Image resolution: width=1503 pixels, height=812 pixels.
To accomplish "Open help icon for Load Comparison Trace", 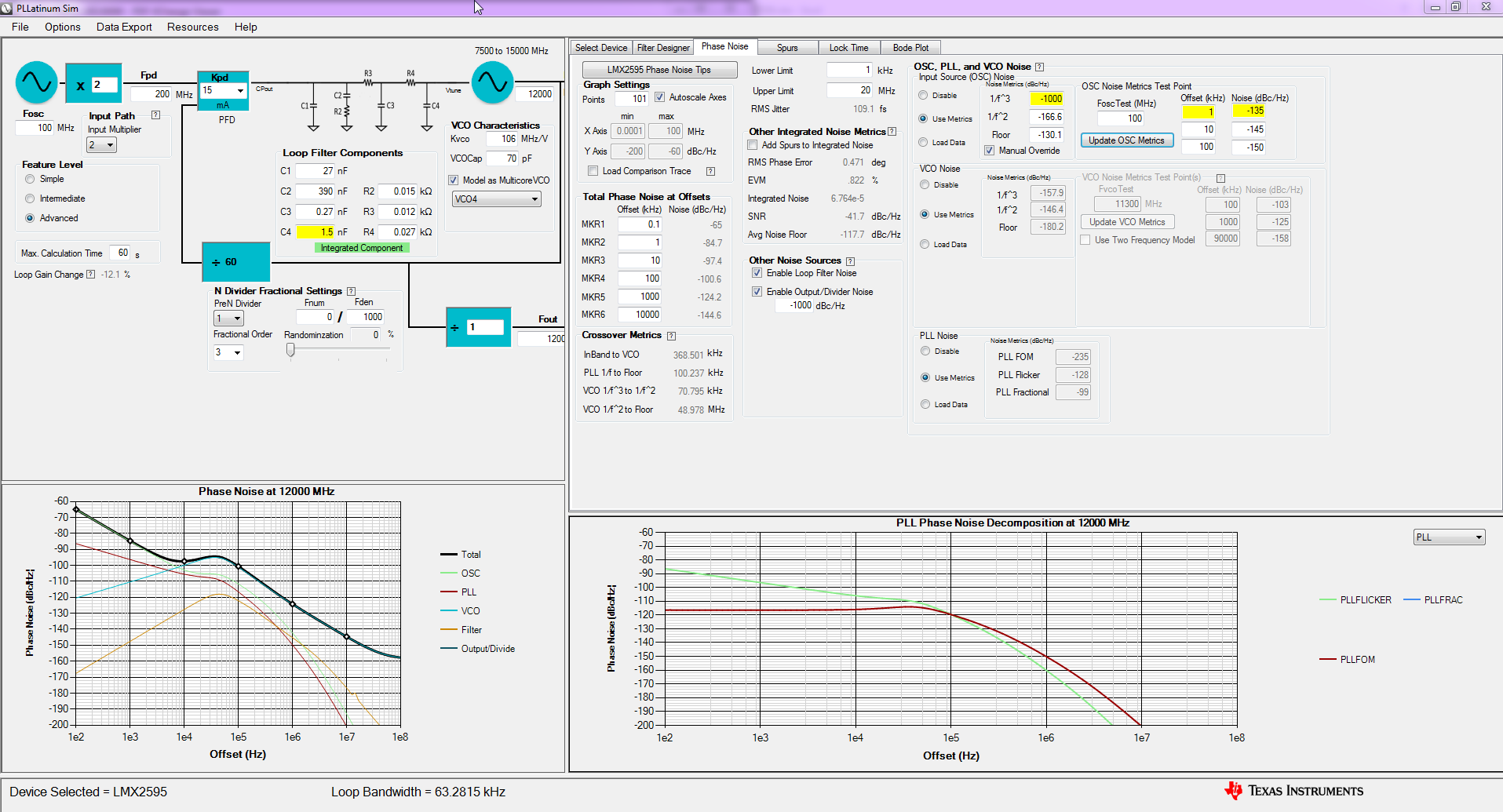I will tap(710, 171).
